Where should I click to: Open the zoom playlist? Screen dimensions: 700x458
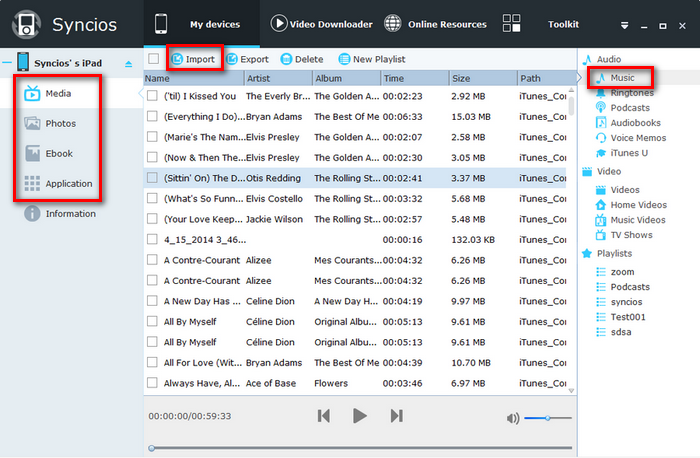pos(615,272)
